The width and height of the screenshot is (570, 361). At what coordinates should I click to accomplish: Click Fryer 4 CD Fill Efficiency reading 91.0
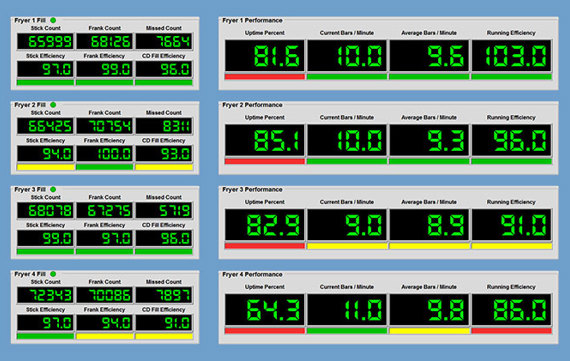coord(164,323)
